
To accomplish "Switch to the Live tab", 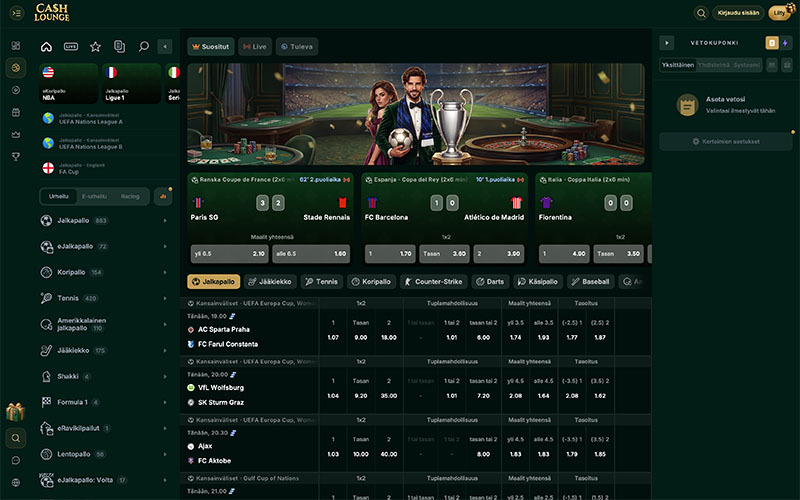I will 255,47.
